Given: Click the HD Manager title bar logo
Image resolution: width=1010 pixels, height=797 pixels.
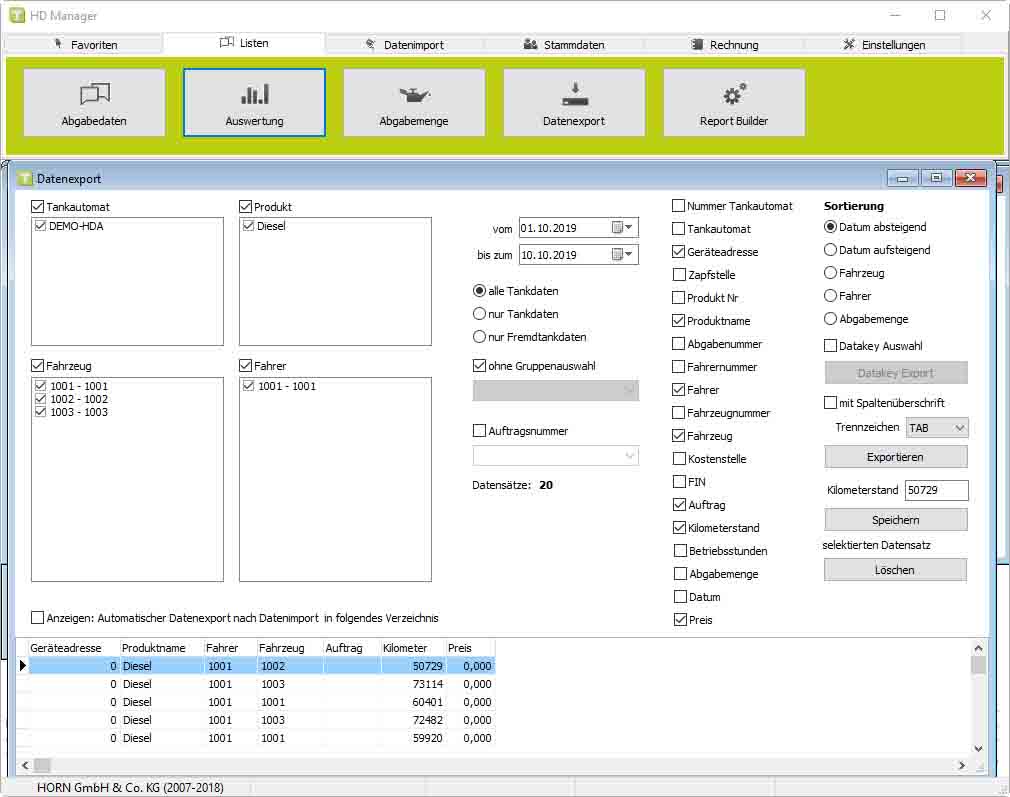Looking at the screenshot, I should coord(16,16).
